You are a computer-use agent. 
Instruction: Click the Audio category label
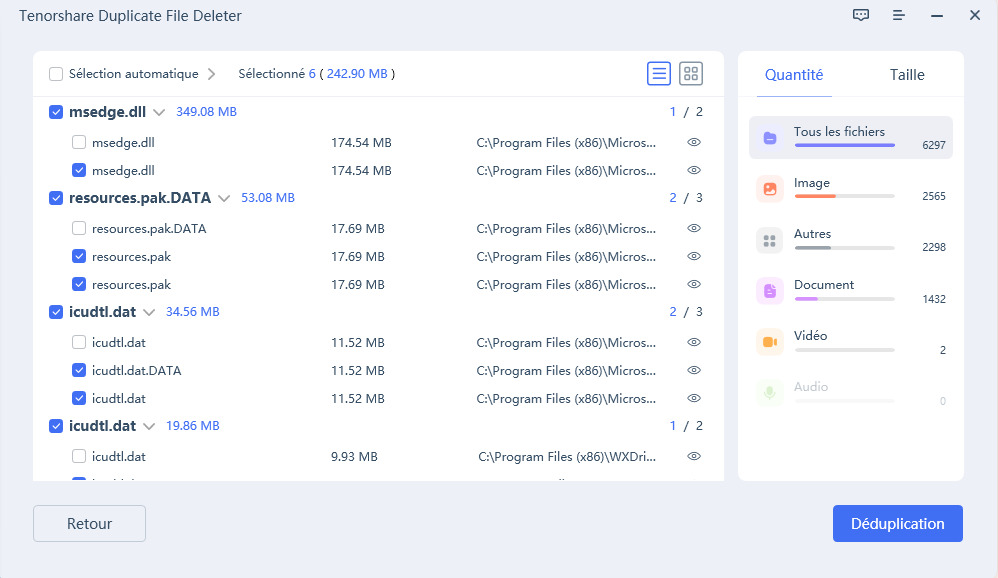(x=811, y=386)
